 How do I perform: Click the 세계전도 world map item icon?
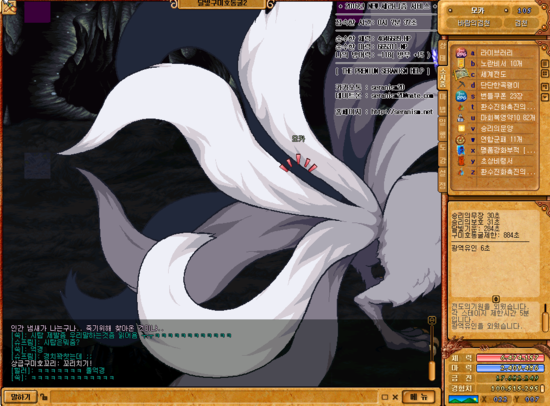(461, 74)
